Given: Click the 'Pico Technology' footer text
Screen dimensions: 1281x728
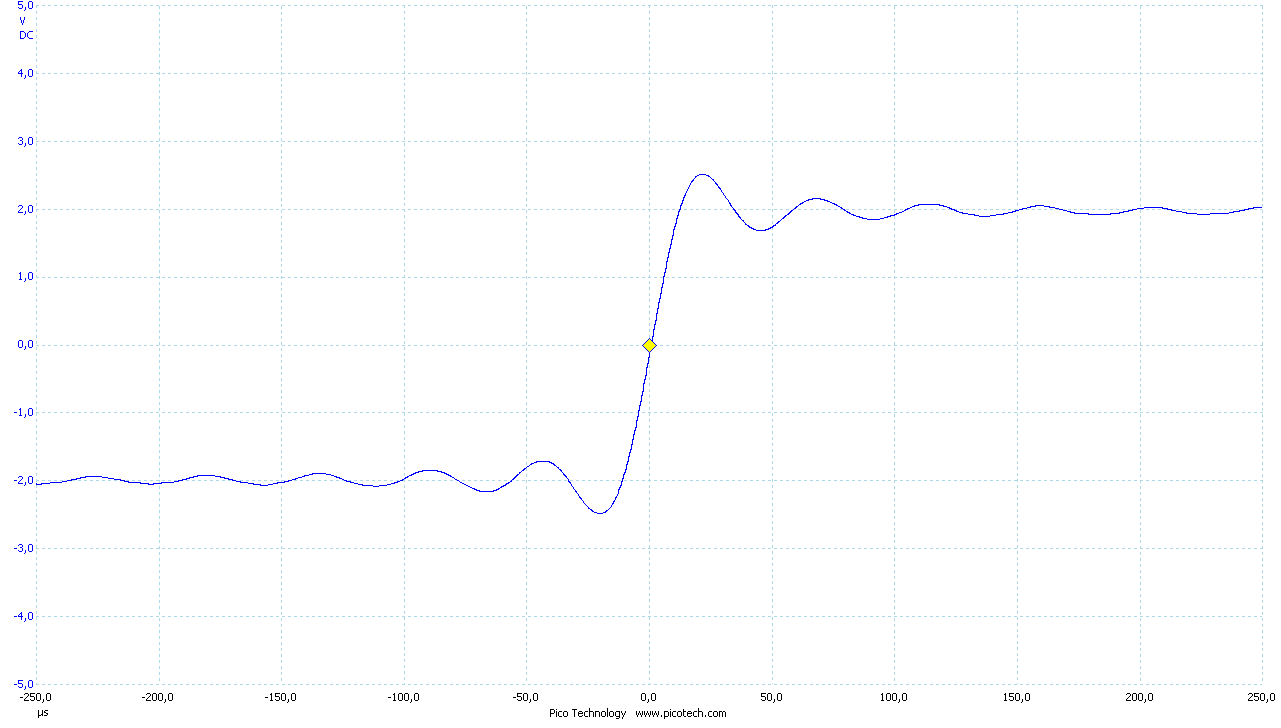Looking at the screenshot, I should (x=587, y=713).
